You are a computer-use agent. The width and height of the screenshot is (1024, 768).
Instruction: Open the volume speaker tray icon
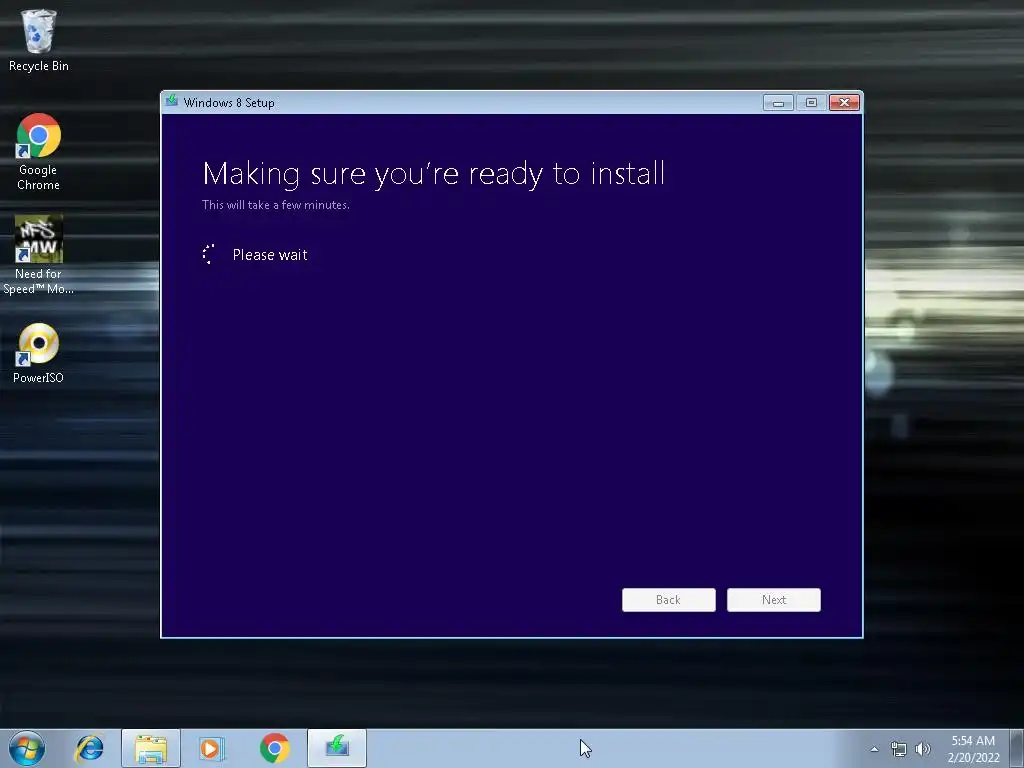pos(923,749)
